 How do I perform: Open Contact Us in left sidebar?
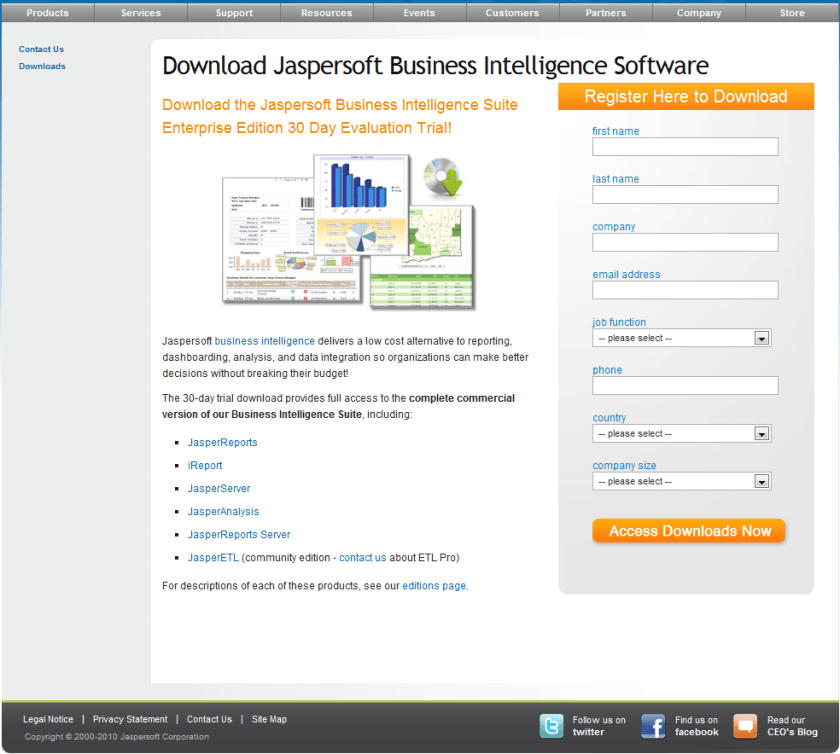(41, 49)
